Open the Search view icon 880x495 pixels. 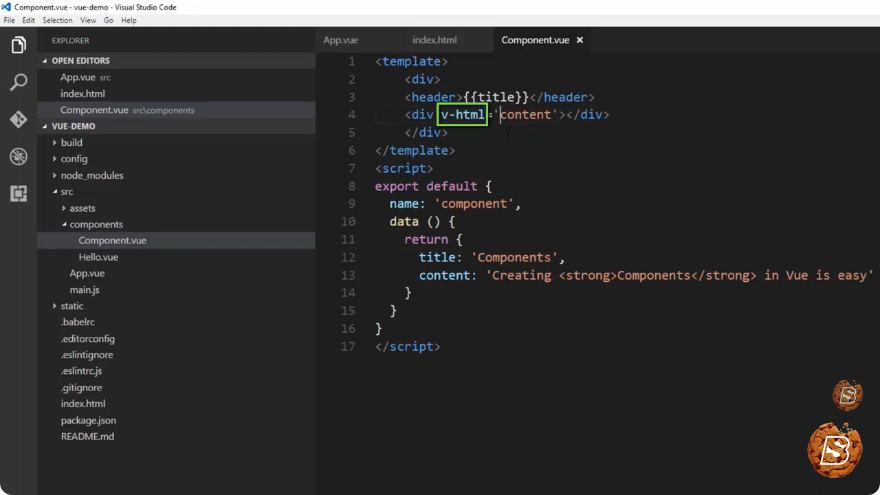[x=18, y=82]
